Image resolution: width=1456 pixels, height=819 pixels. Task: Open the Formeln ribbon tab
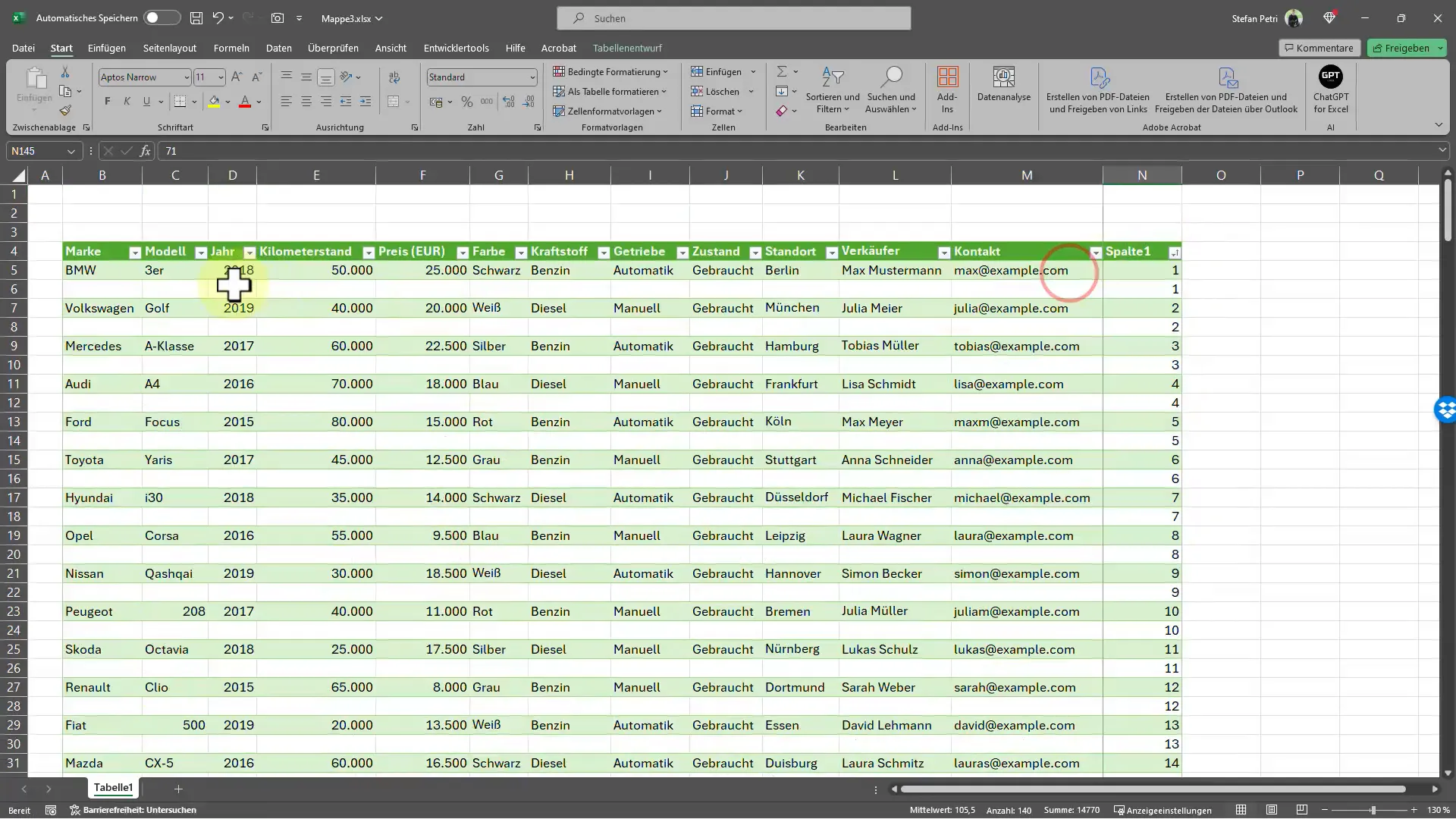click(231, 47)
